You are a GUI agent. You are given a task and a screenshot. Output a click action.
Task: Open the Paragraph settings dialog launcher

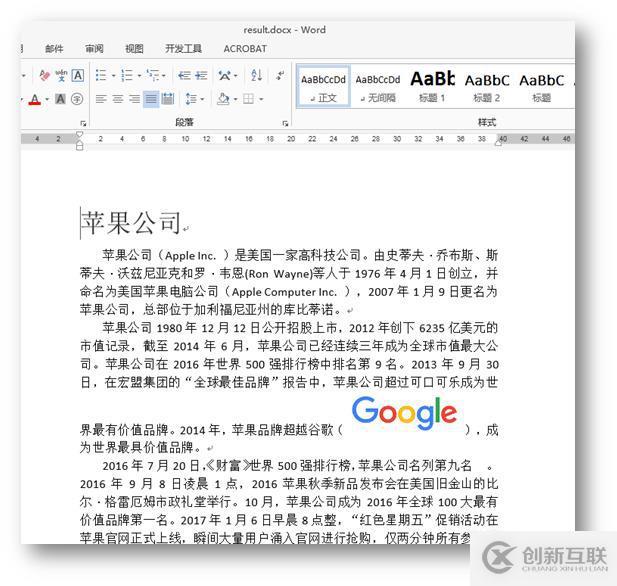click(x=285, y=124)
